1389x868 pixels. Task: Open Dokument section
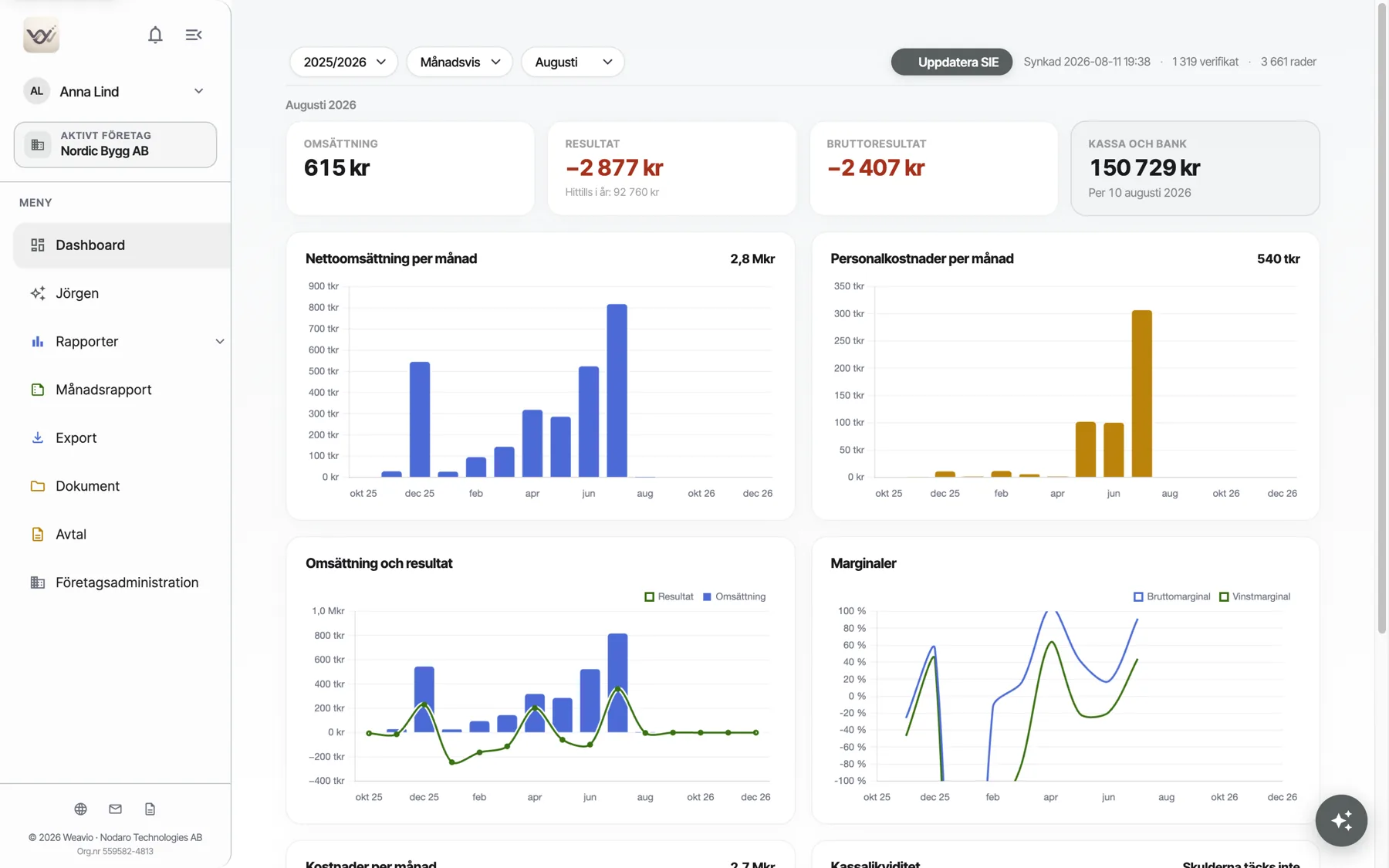(122, 486)
